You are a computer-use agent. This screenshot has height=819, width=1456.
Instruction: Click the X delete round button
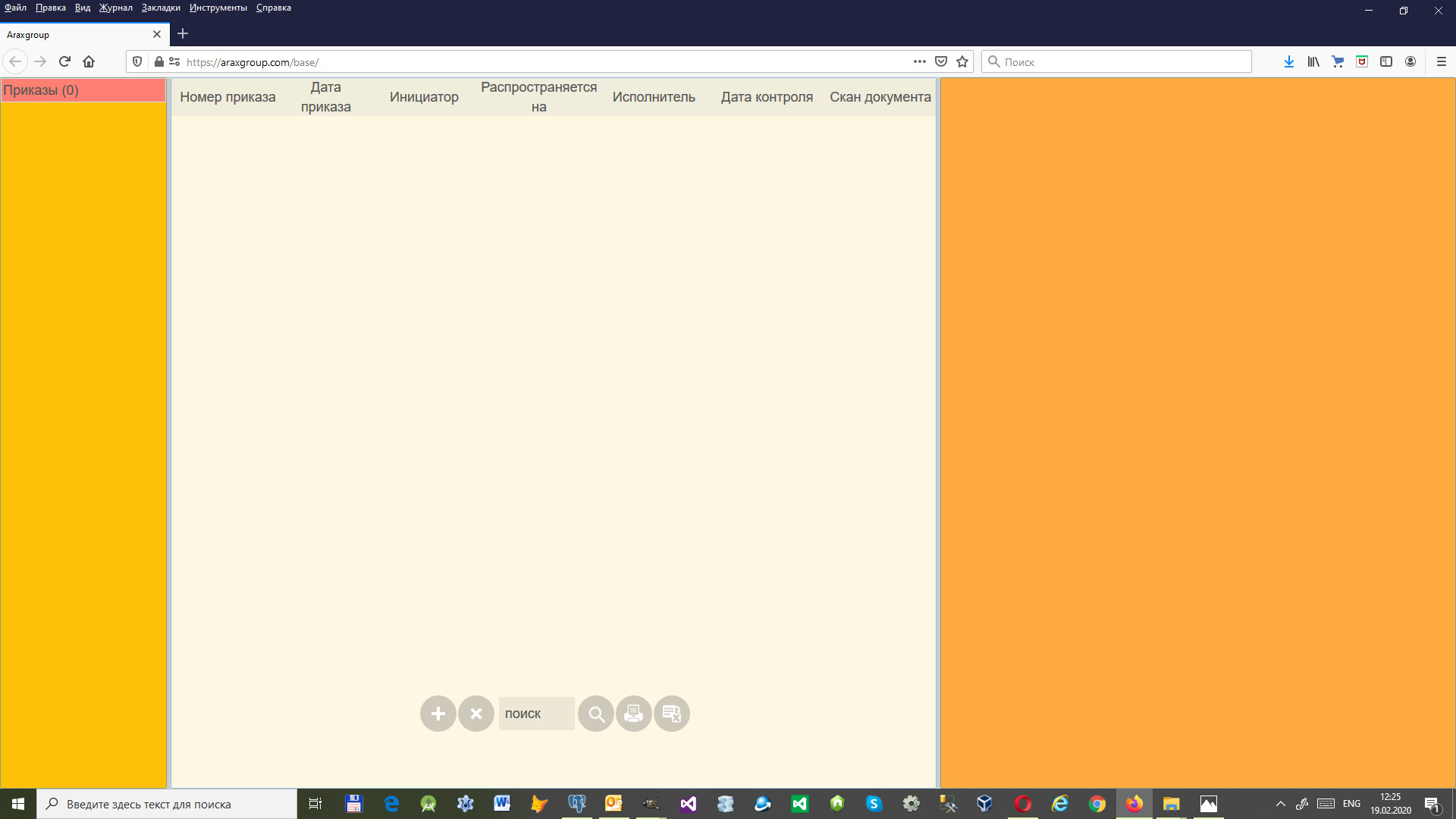point(476,714)
